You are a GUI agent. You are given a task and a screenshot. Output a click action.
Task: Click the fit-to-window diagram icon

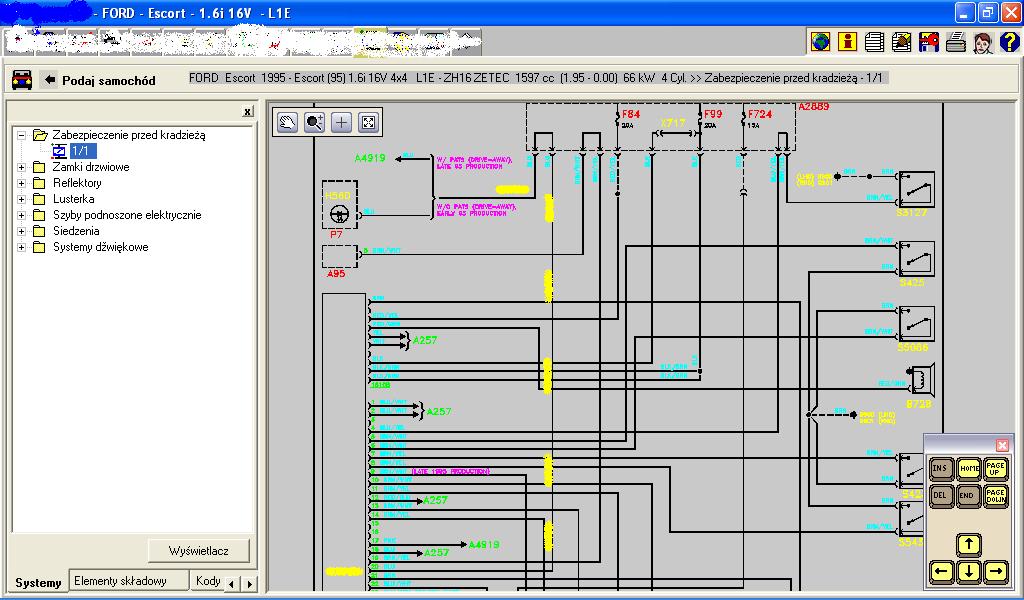click(x=368, y=122)
